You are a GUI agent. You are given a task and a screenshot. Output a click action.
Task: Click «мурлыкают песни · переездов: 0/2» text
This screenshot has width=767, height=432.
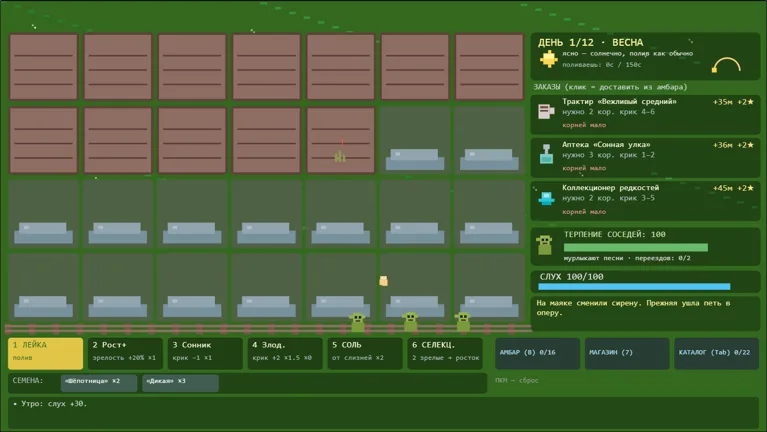click(627, 258)
